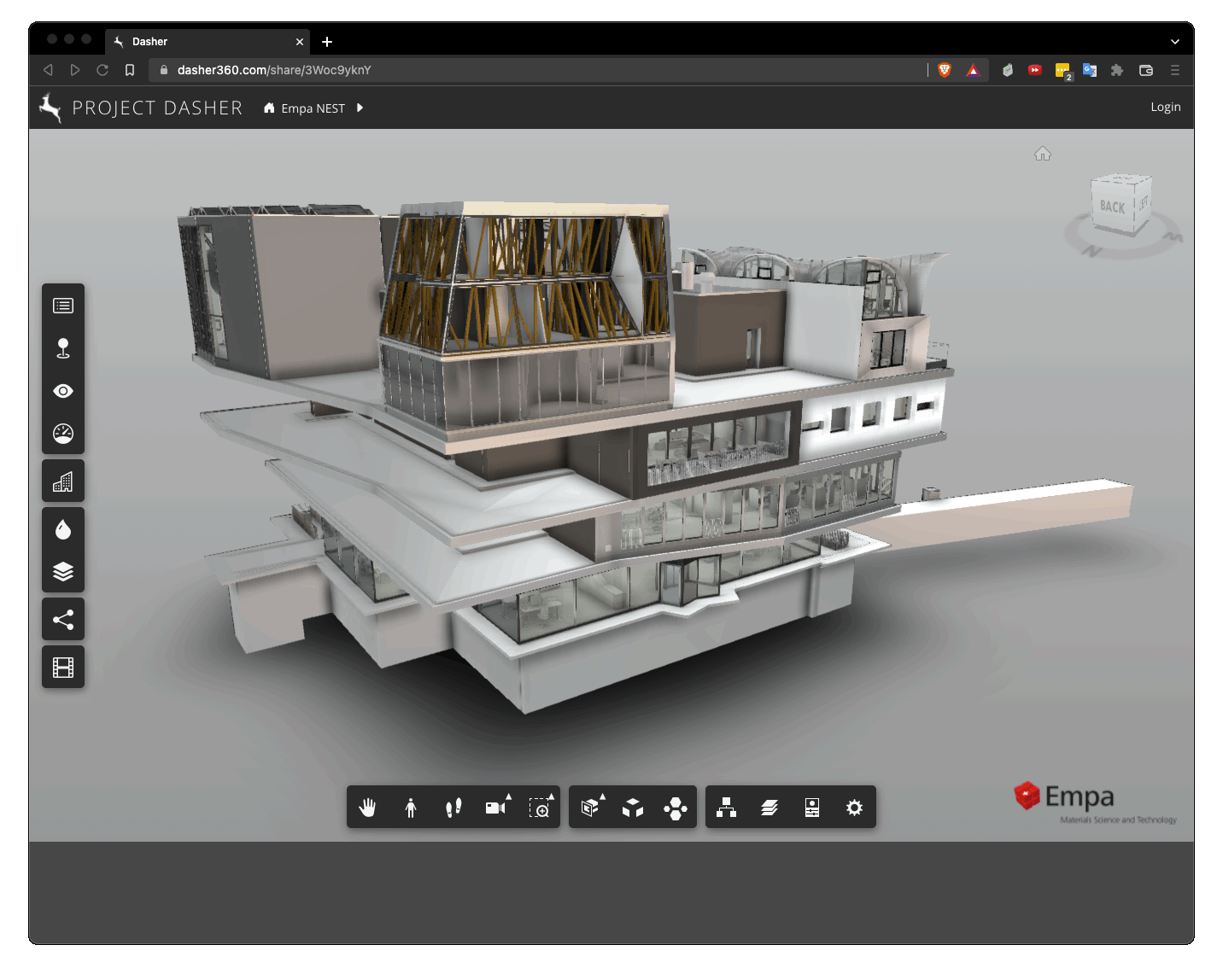Toggle visibility with the eye icon
The image size is (1223, 980).
pos(63,391)
